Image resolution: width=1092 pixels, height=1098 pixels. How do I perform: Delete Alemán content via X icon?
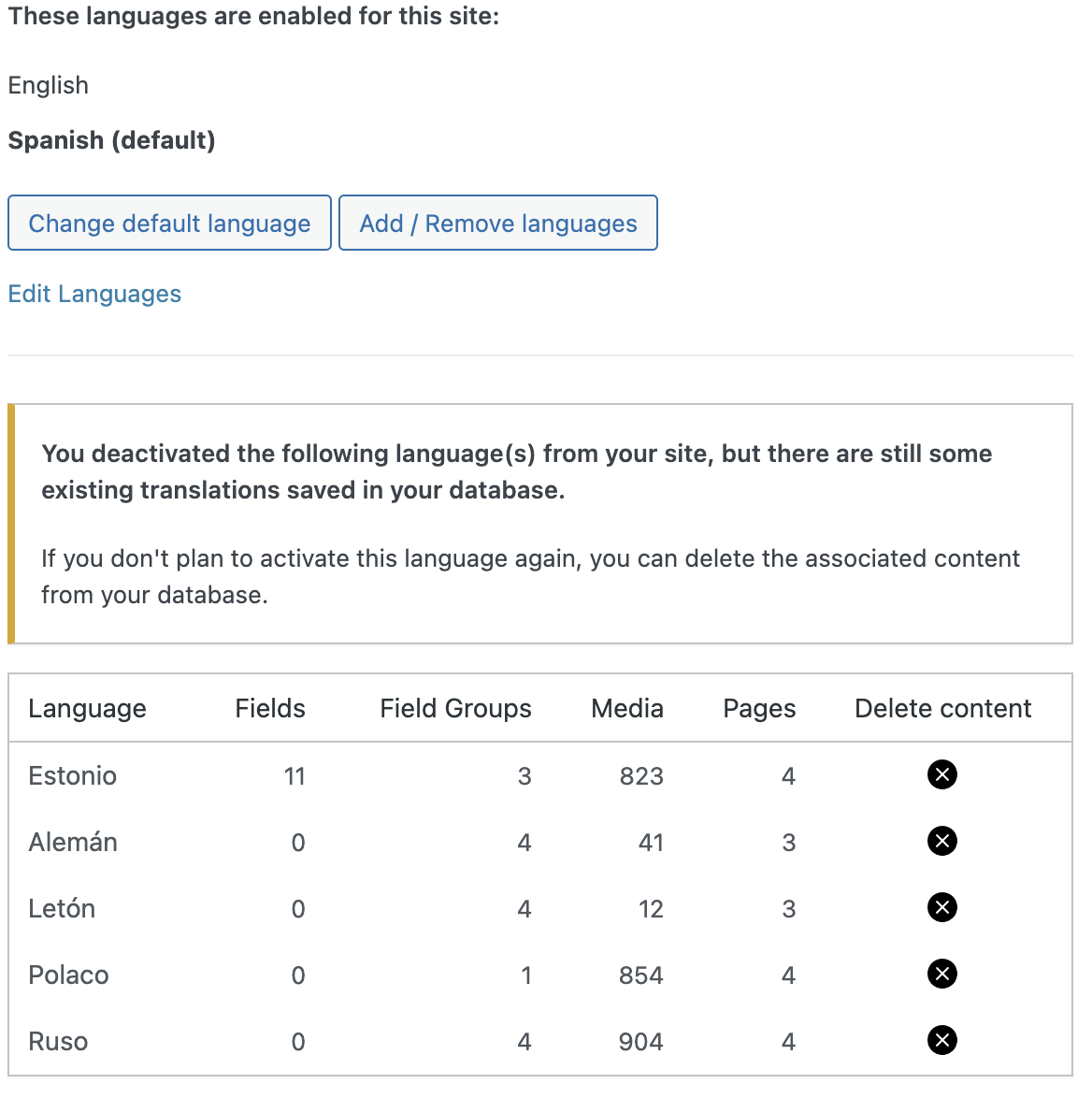pos(942,841)
